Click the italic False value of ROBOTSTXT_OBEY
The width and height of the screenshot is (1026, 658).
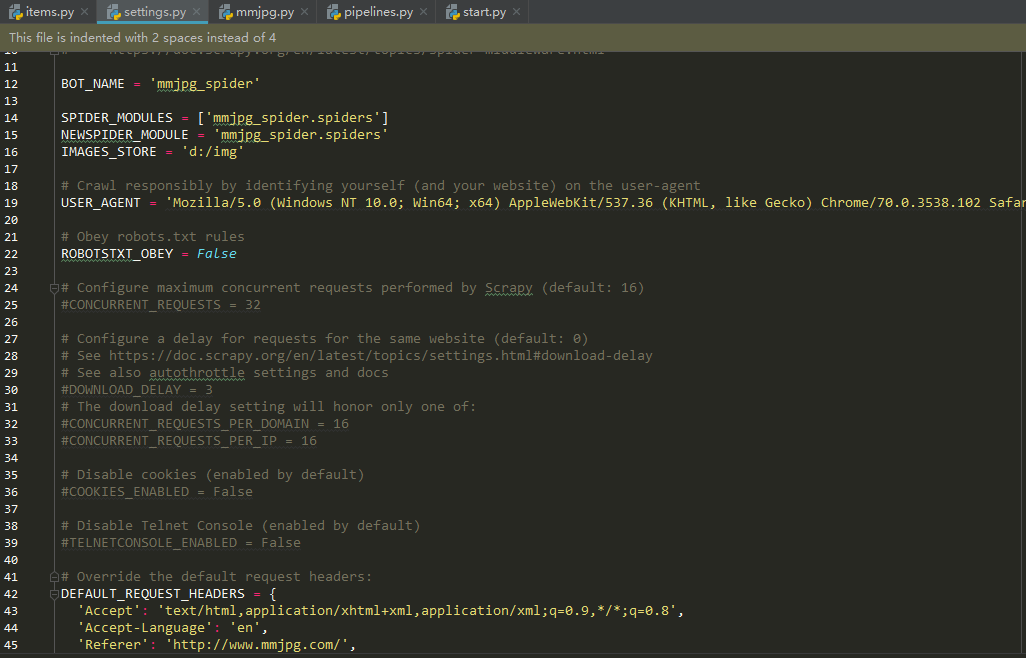pyautogui.click(x=217, y=254)
